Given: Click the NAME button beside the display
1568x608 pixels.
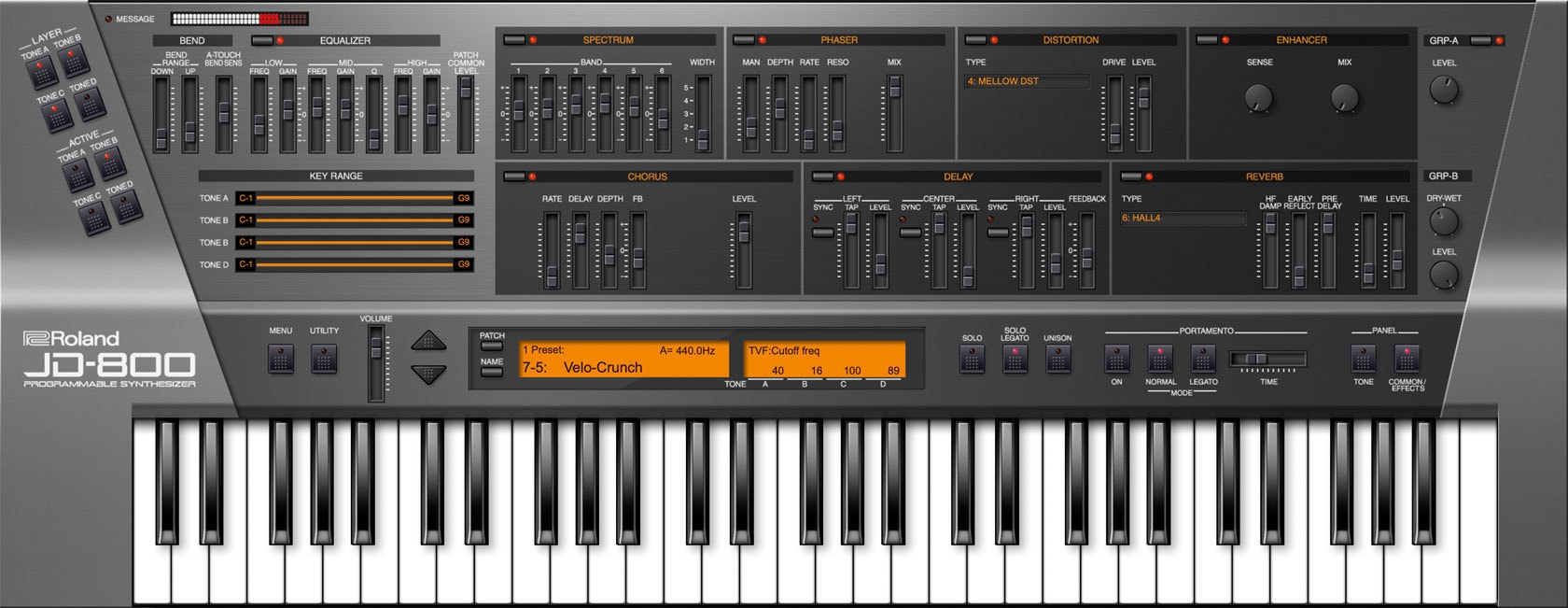Looking at the screenshot, I should pyautogui.click(x=492, y=372).
